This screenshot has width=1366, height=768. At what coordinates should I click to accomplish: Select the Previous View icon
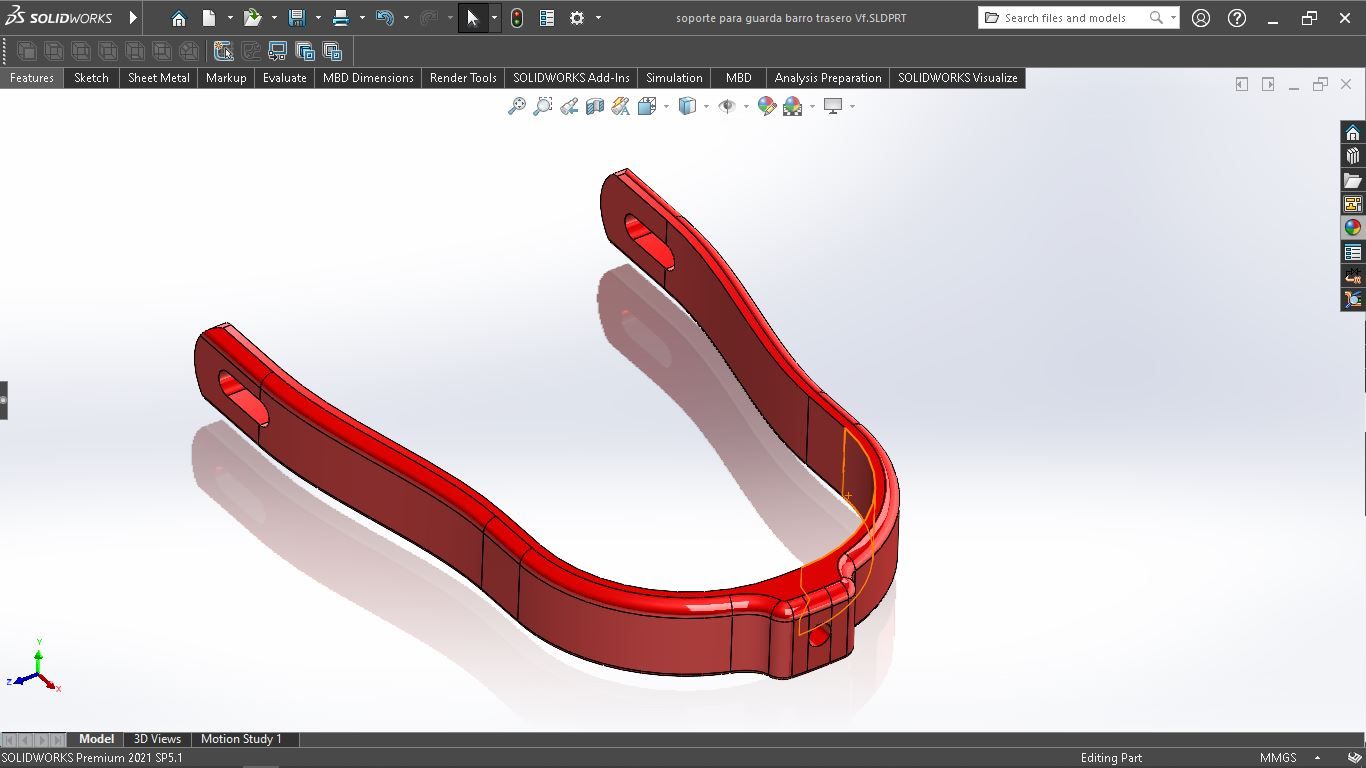[568, 105]
